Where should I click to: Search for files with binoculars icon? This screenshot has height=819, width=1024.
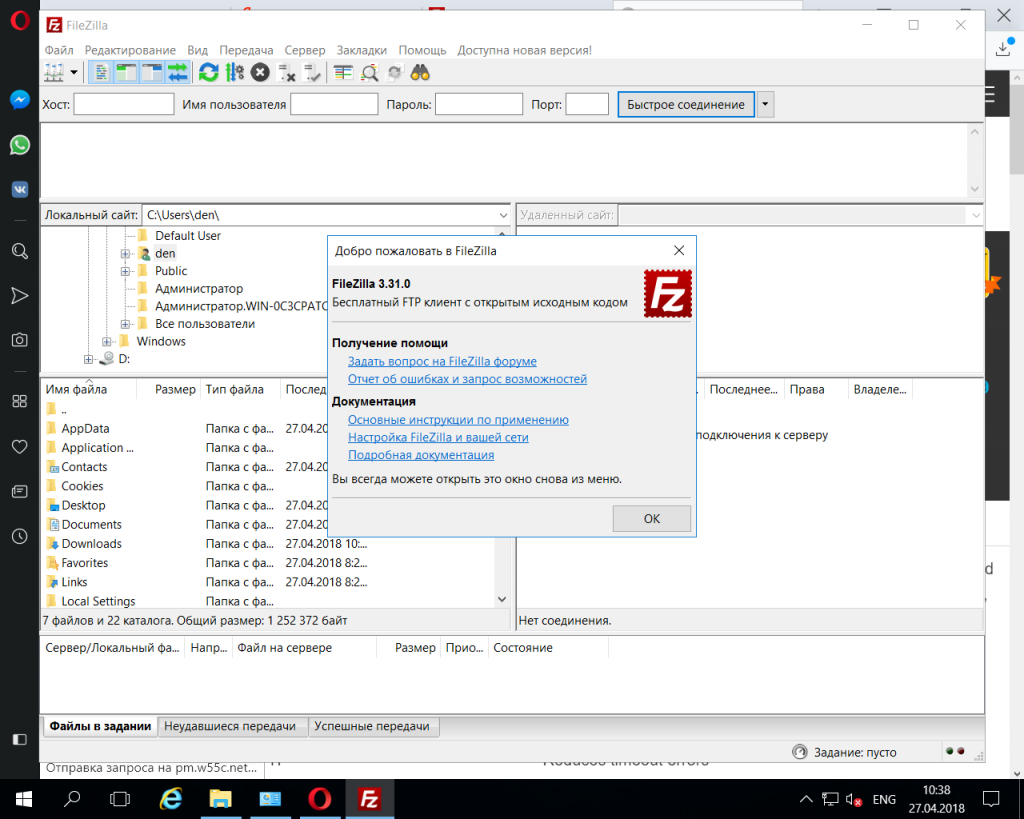pos(420,72)
